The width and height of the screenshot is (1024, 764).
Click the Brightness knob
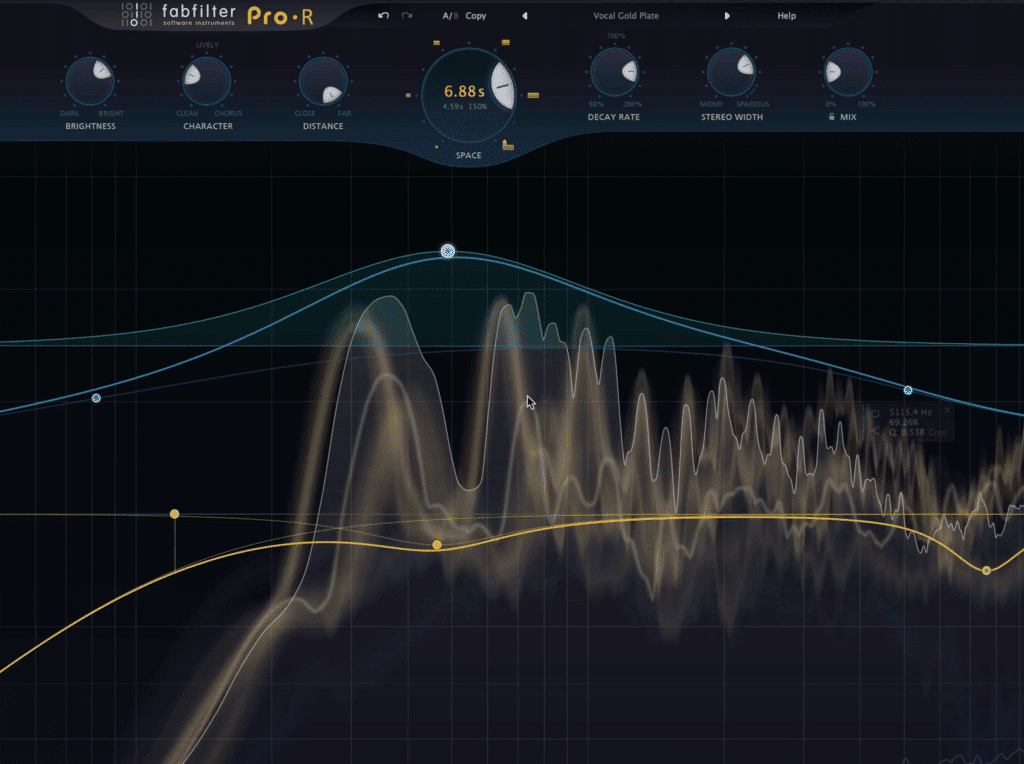(90, 81)
